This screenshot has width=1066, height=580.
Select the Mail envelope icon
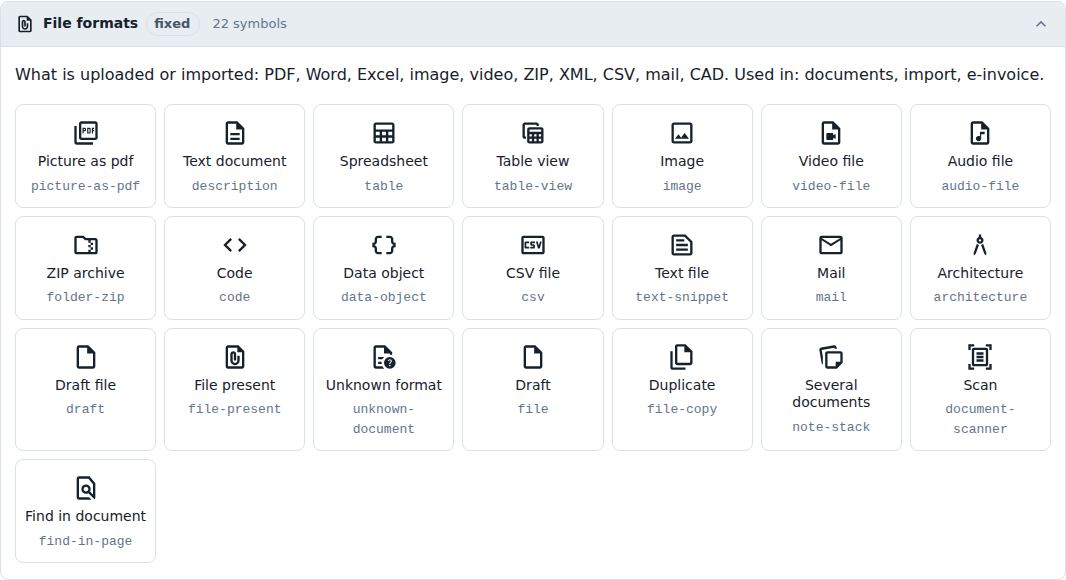(x=831, y=245)
